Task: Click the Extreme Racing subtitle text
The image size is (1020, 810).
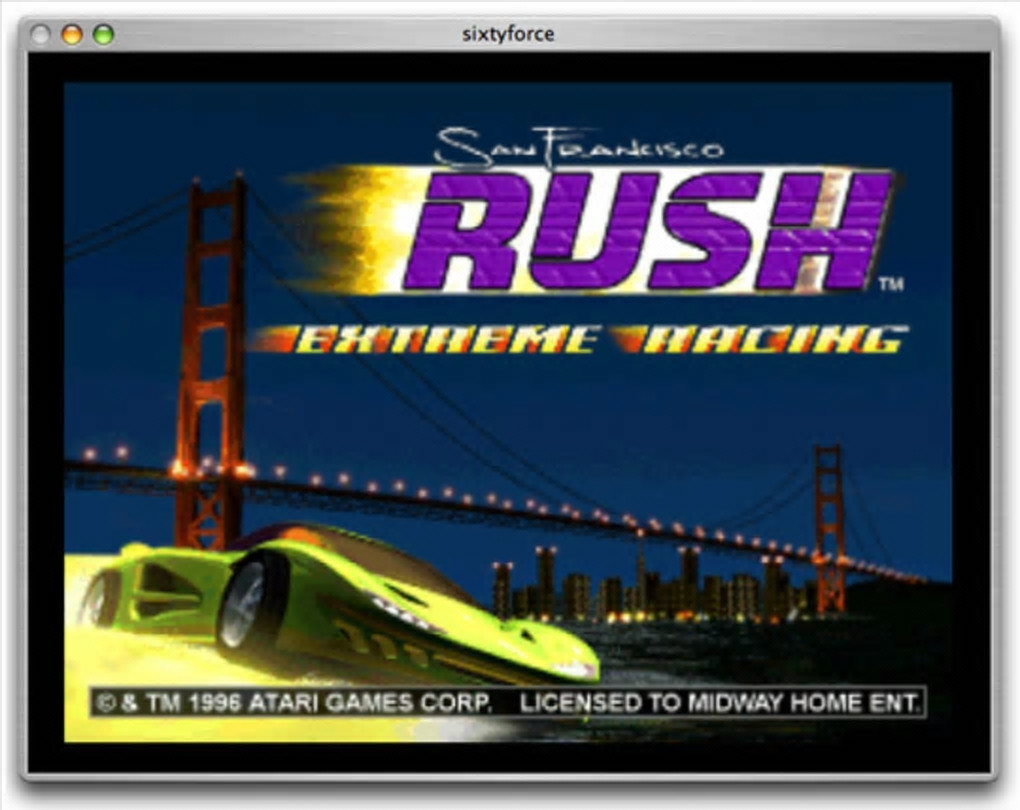Action: click(x=579, y=339)
